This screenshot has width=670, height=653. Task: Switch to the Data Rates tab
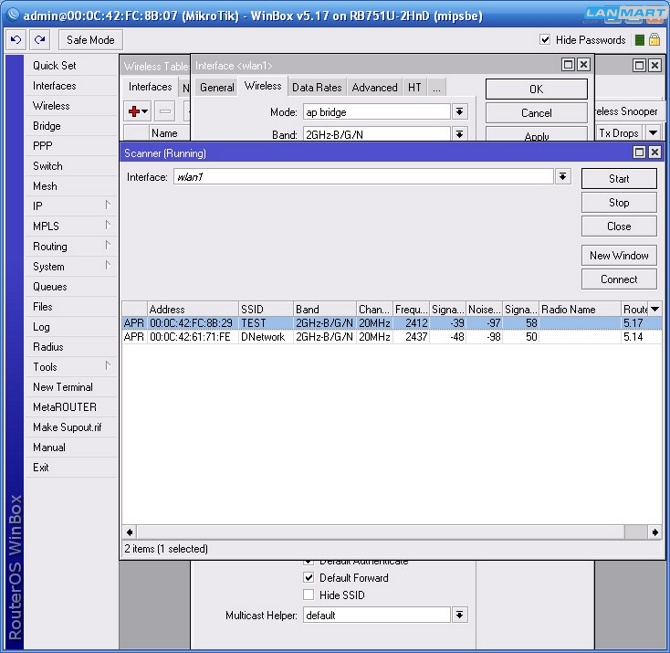[316, 88]
